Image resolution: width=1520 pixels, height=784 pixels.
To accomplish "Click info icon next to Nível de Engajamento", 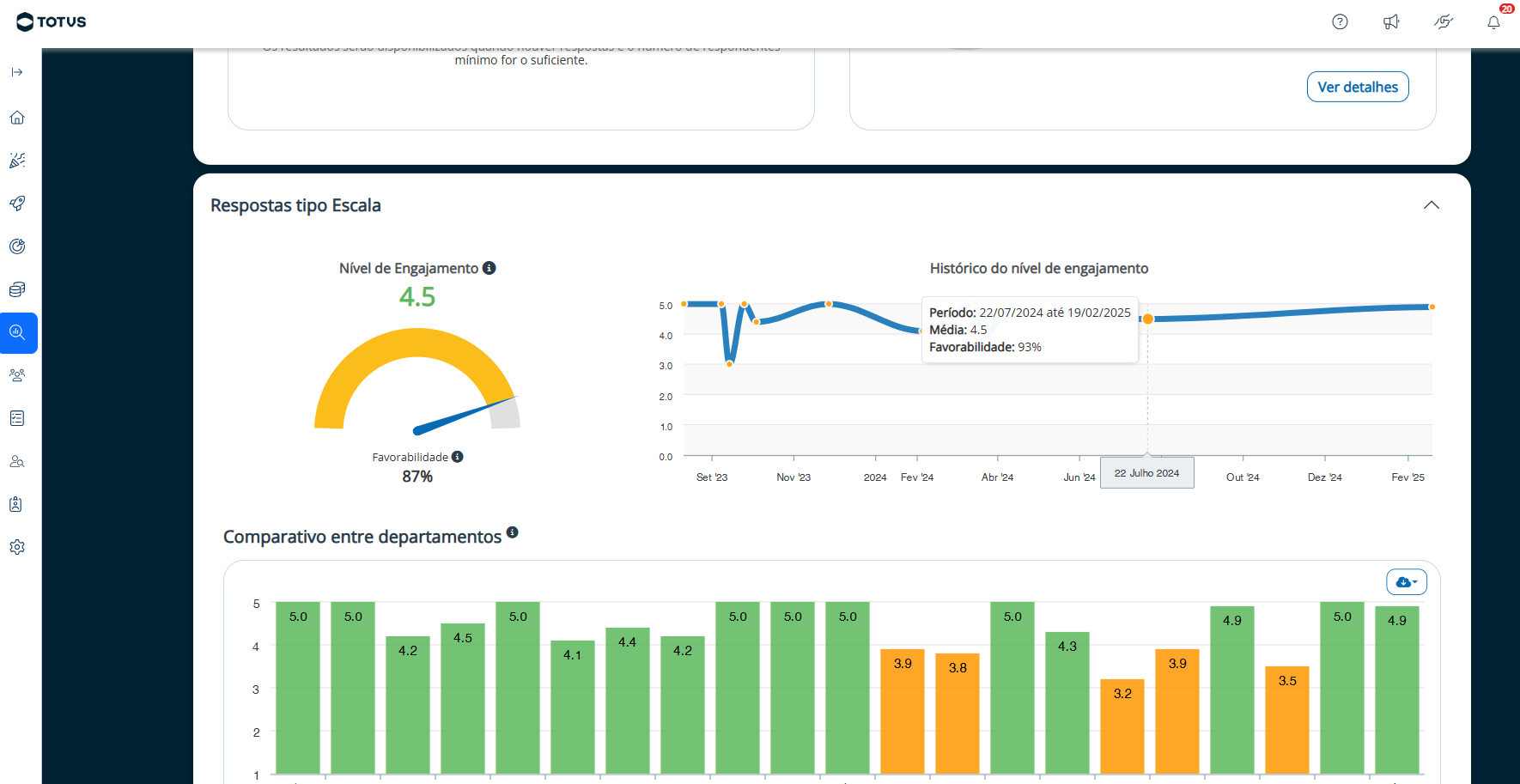I will (x=489, y=268).
